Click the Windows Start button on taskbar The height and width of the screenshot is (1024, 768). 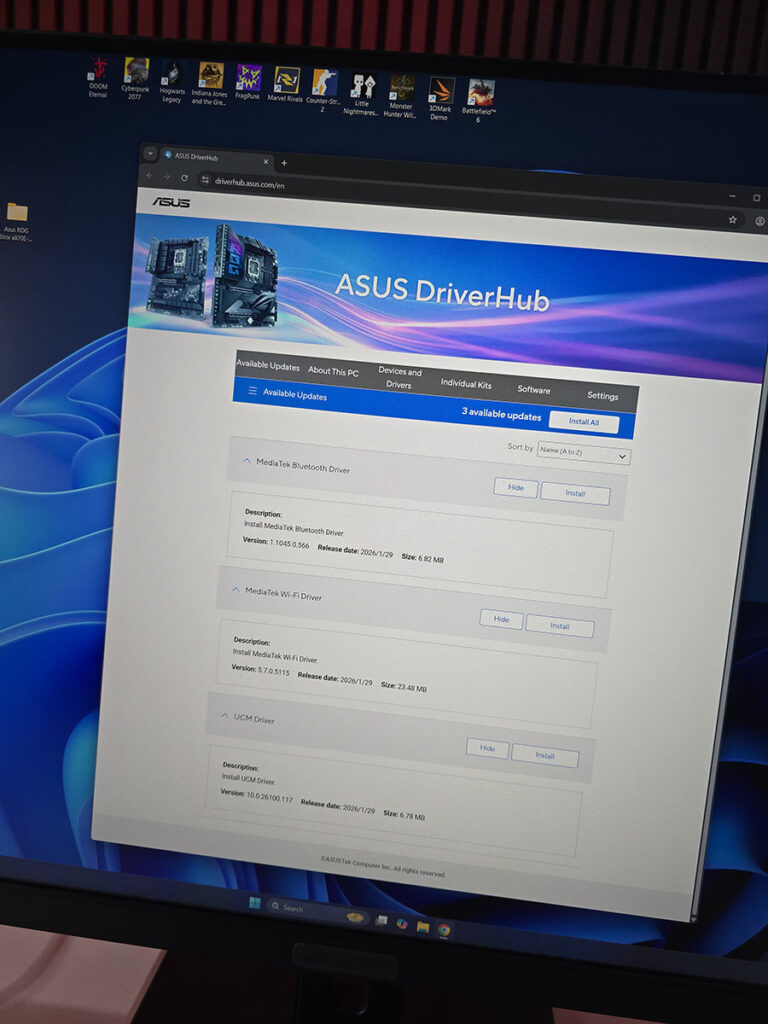[254, 903]
